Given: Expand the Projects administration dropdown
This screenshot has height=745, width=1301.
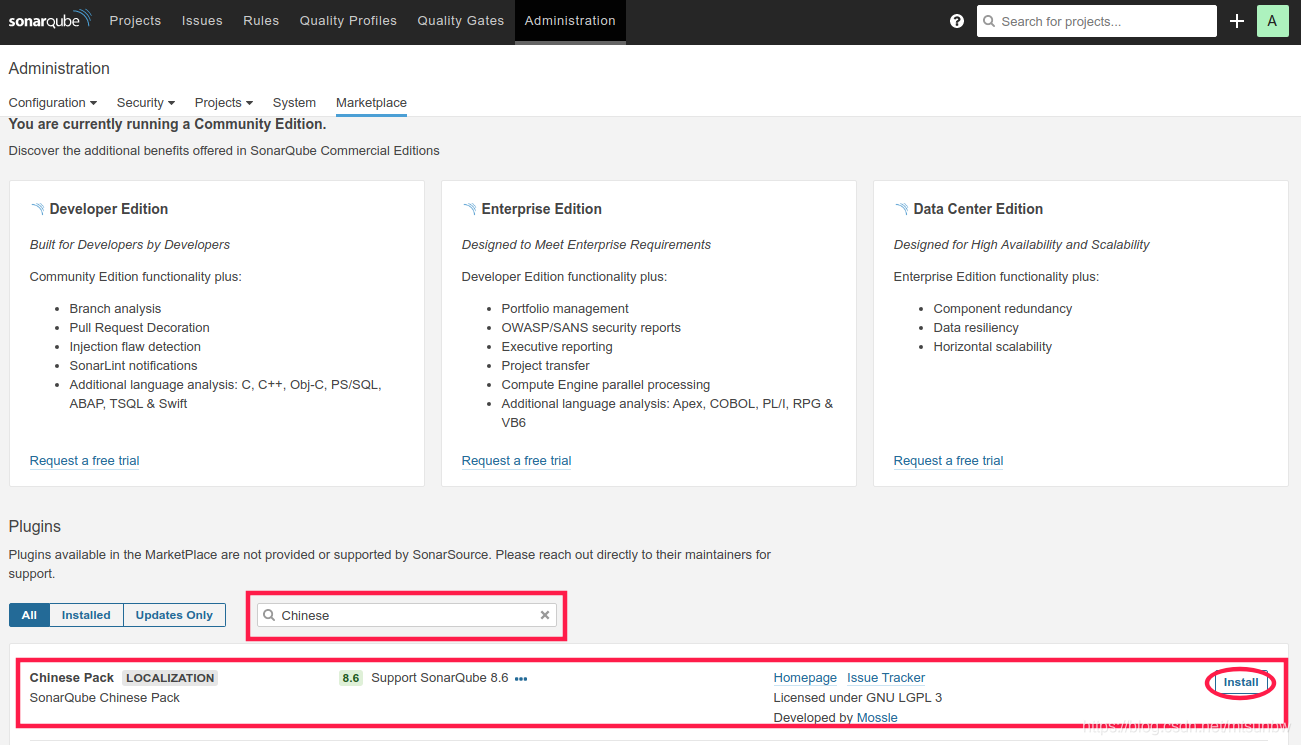Looking at the screenshot, I should point(224,103).
